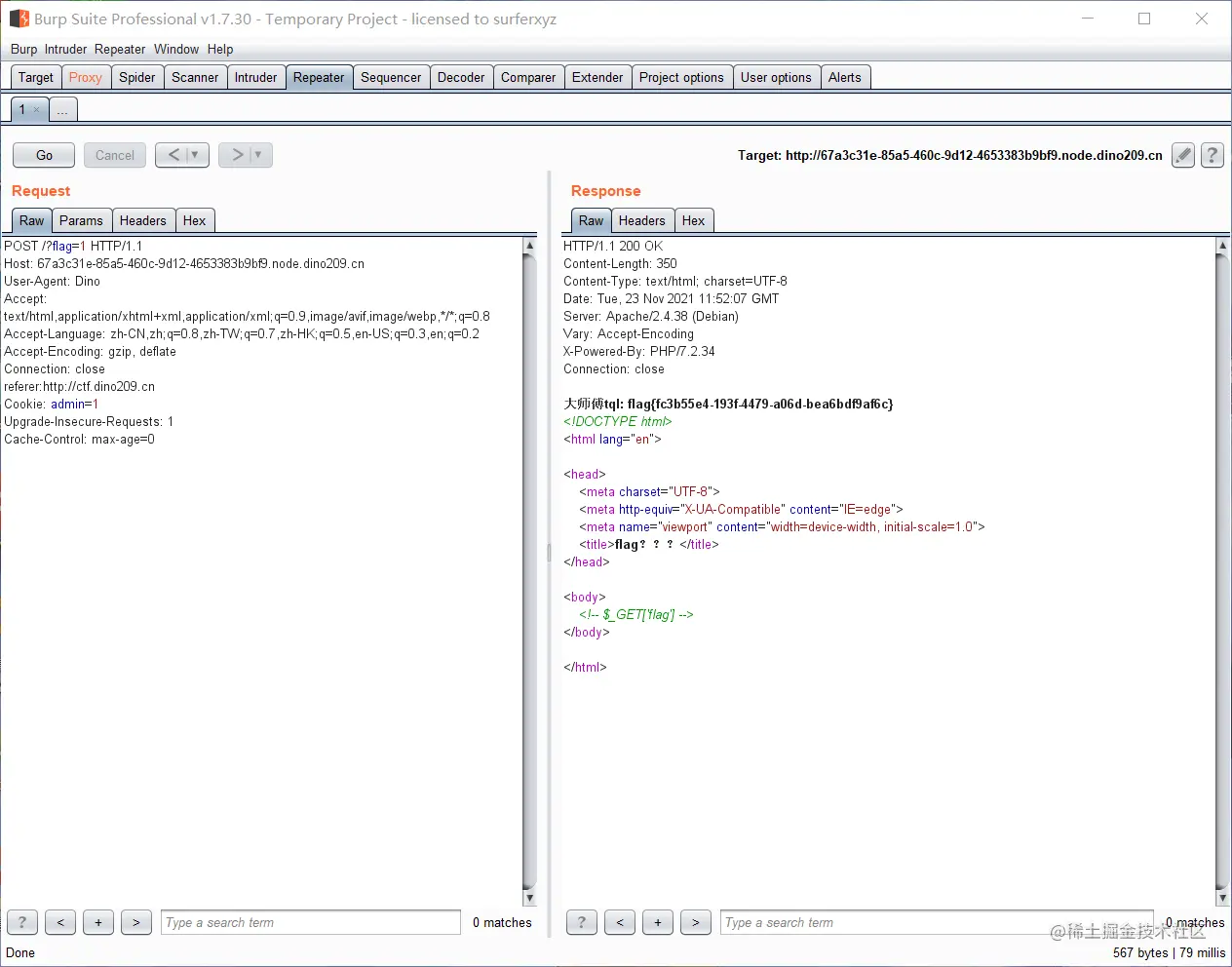Image resolution: width=1232 pixels, height=967 pixels.
Task: Open the Repeater menu
Action: [120, 49]
